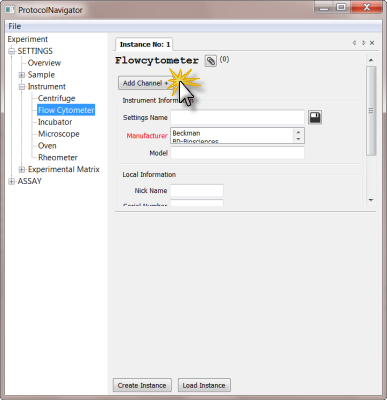Expand the Sample tree node
This screenshot has width=387, height=400.
coord(22,75)
